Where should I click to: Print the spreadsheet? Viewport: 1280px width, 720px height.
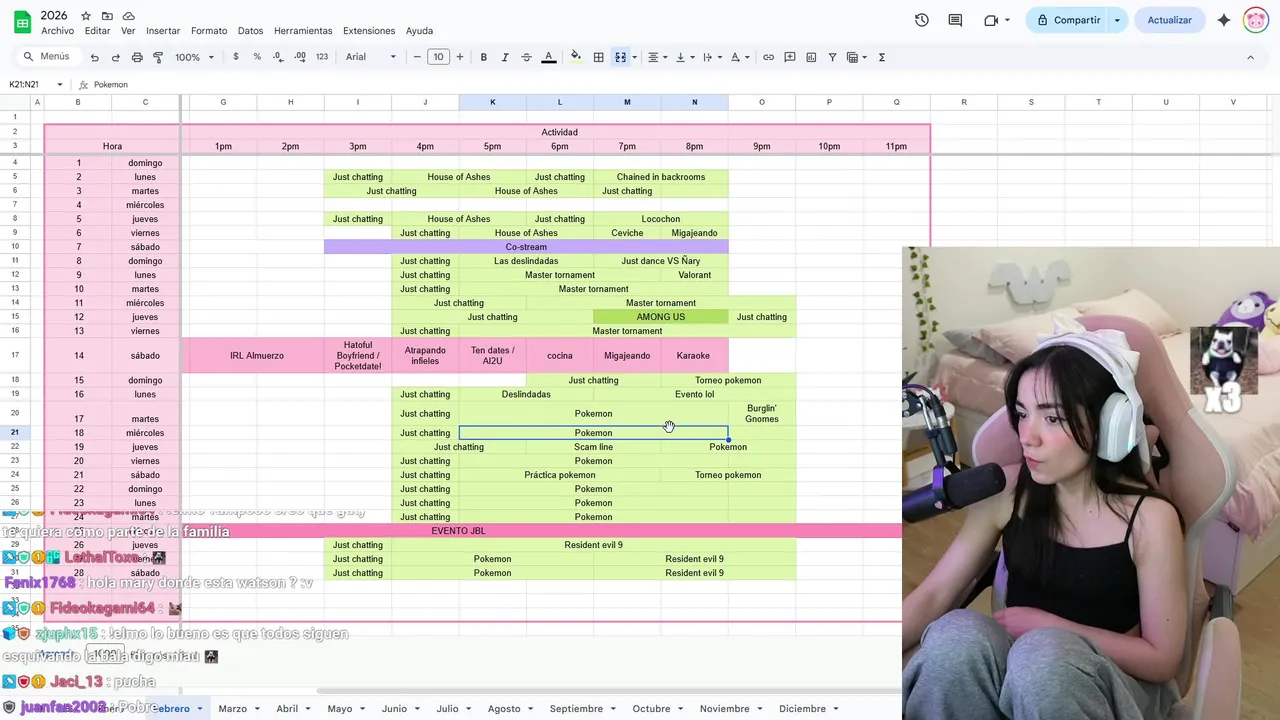tap(137, 57)
